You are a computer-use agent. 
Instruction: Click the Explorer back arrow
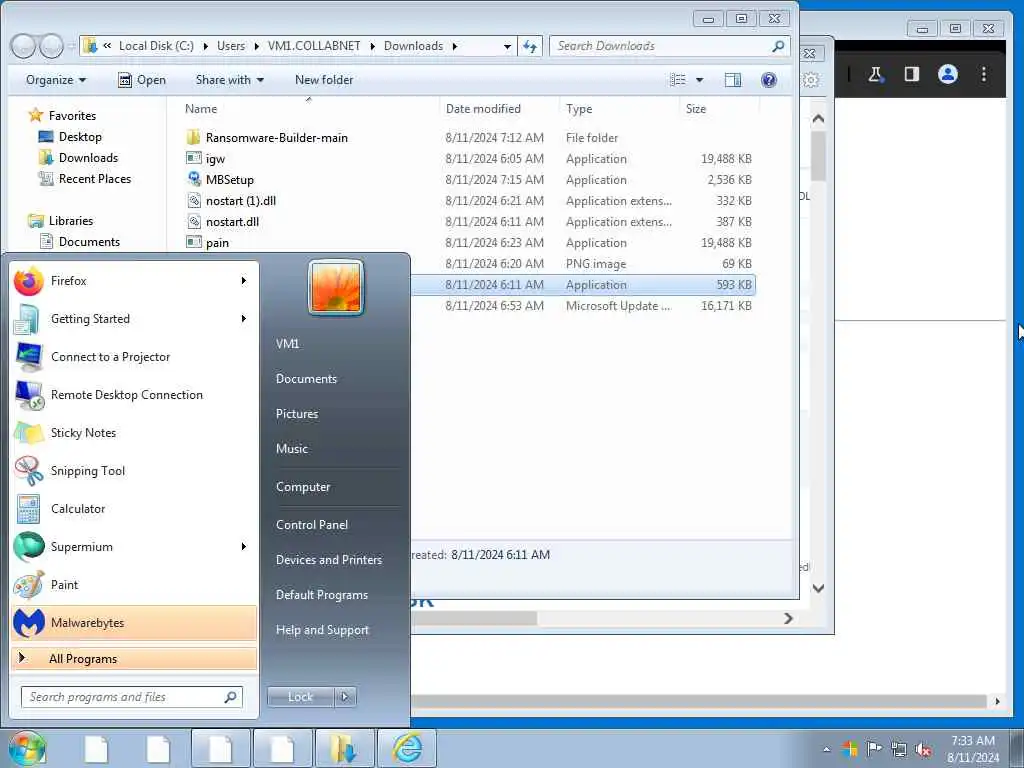coord(23,46)
